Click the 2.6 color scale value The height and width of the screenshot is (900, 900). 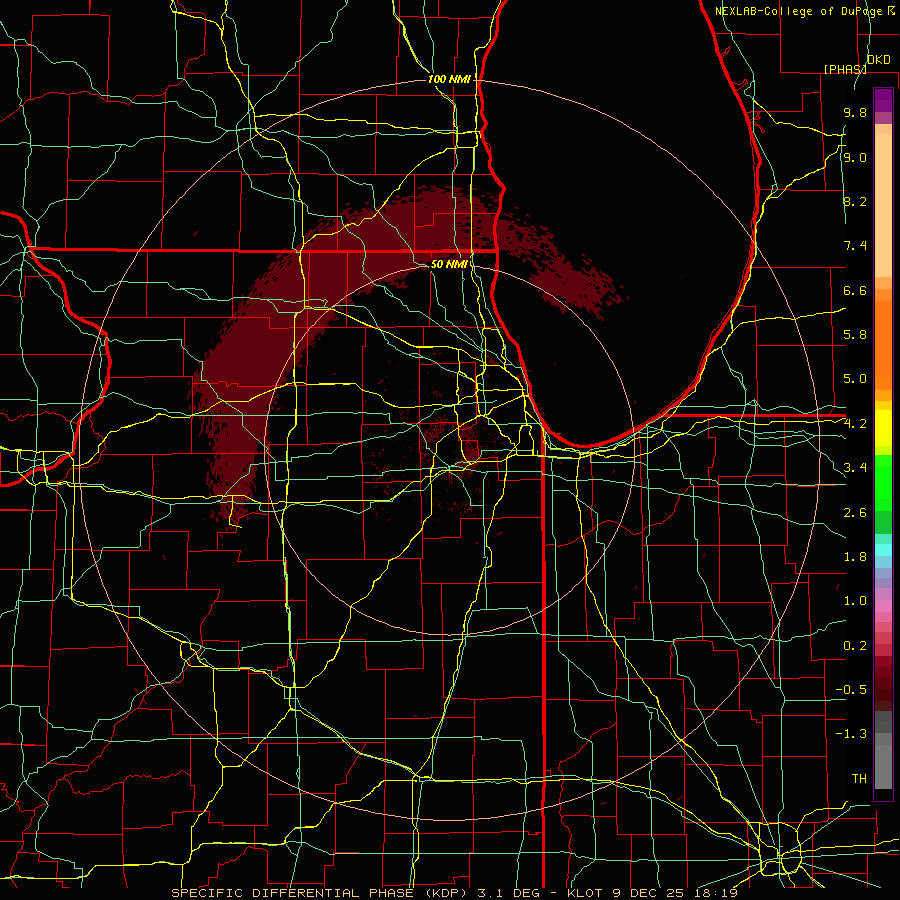tap(855, 512)
